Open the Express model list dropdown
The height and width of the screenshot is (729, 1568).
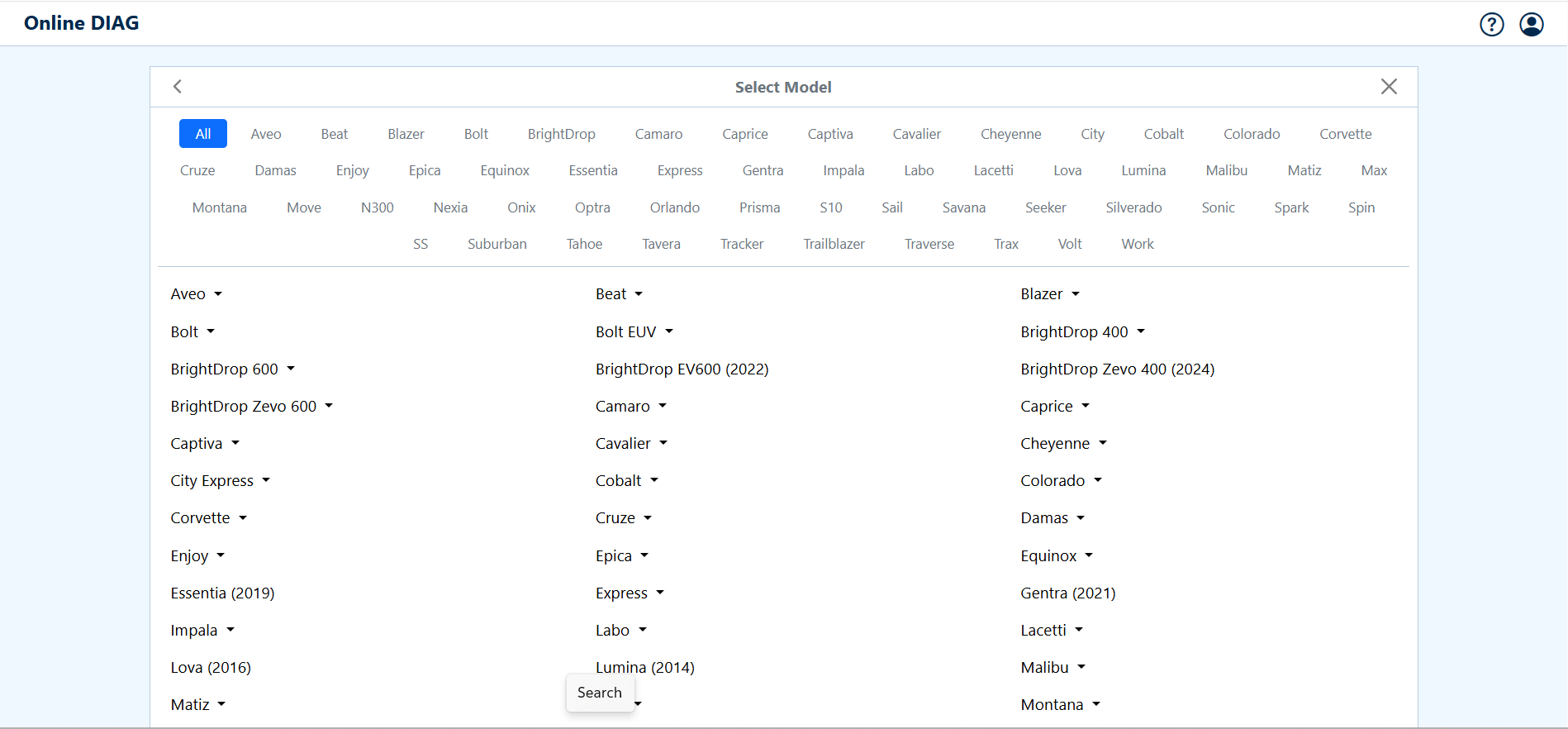pos(630,593)
